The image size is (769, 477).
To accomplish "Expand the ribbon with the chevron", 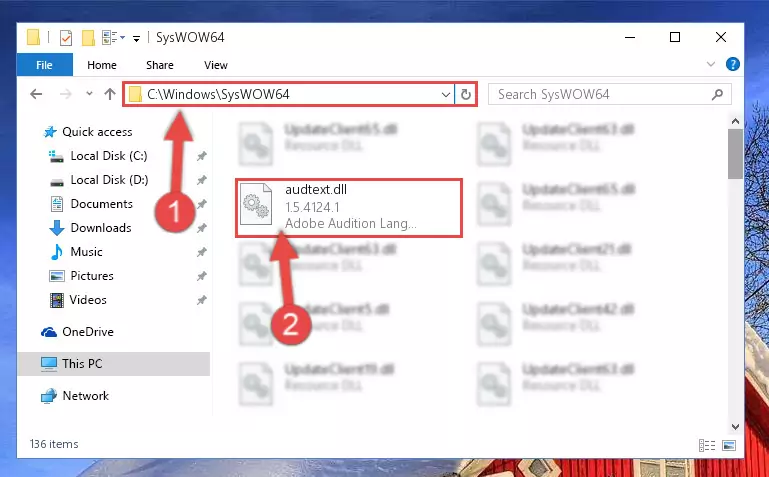I will point(711,64).
